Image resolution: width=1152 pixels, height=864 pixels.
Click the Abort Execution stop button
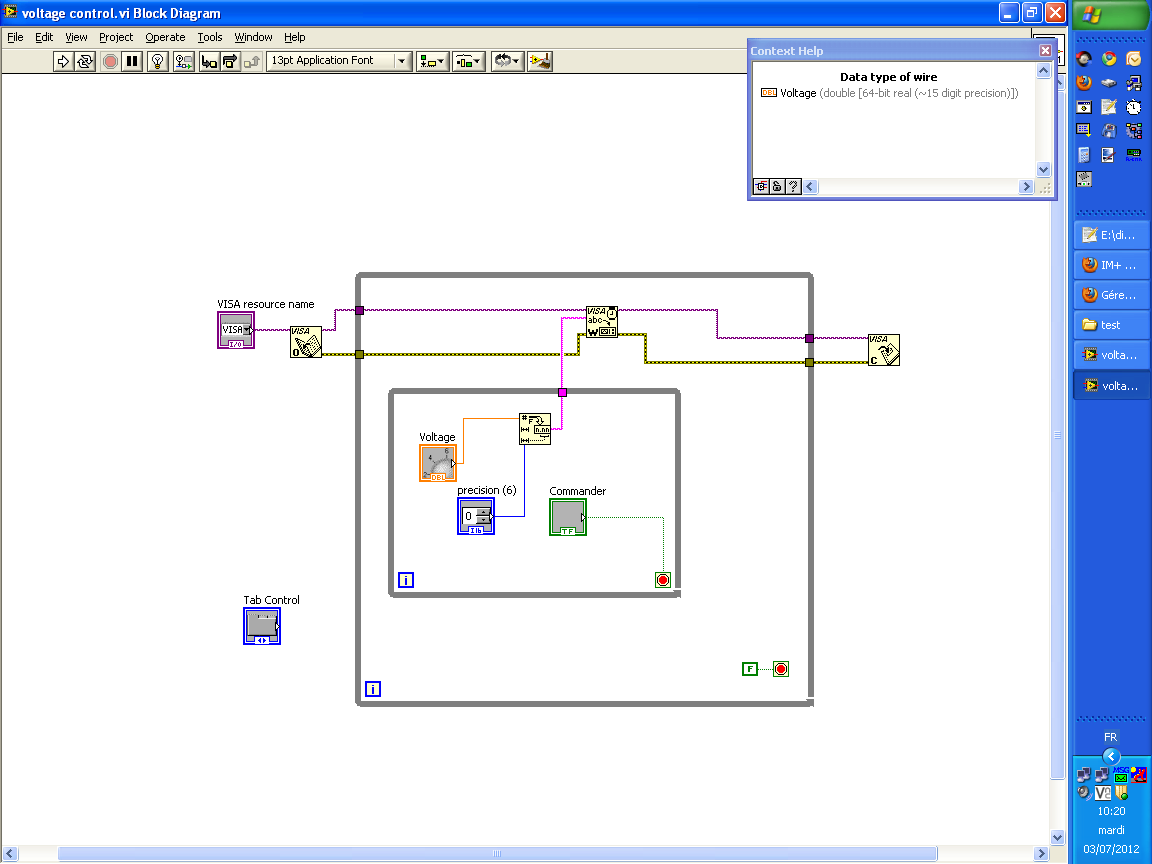click(x=110, y=61)
